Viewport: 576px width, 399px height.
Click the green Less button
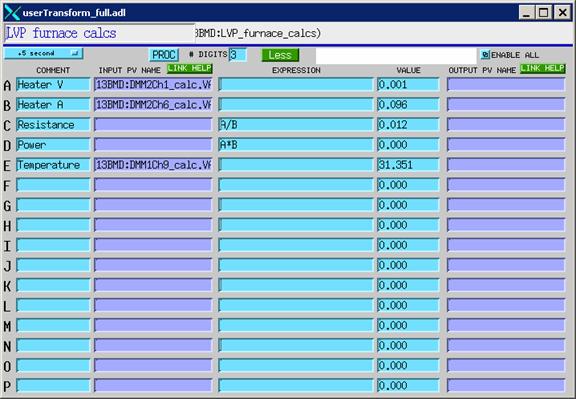pos(280,55)
